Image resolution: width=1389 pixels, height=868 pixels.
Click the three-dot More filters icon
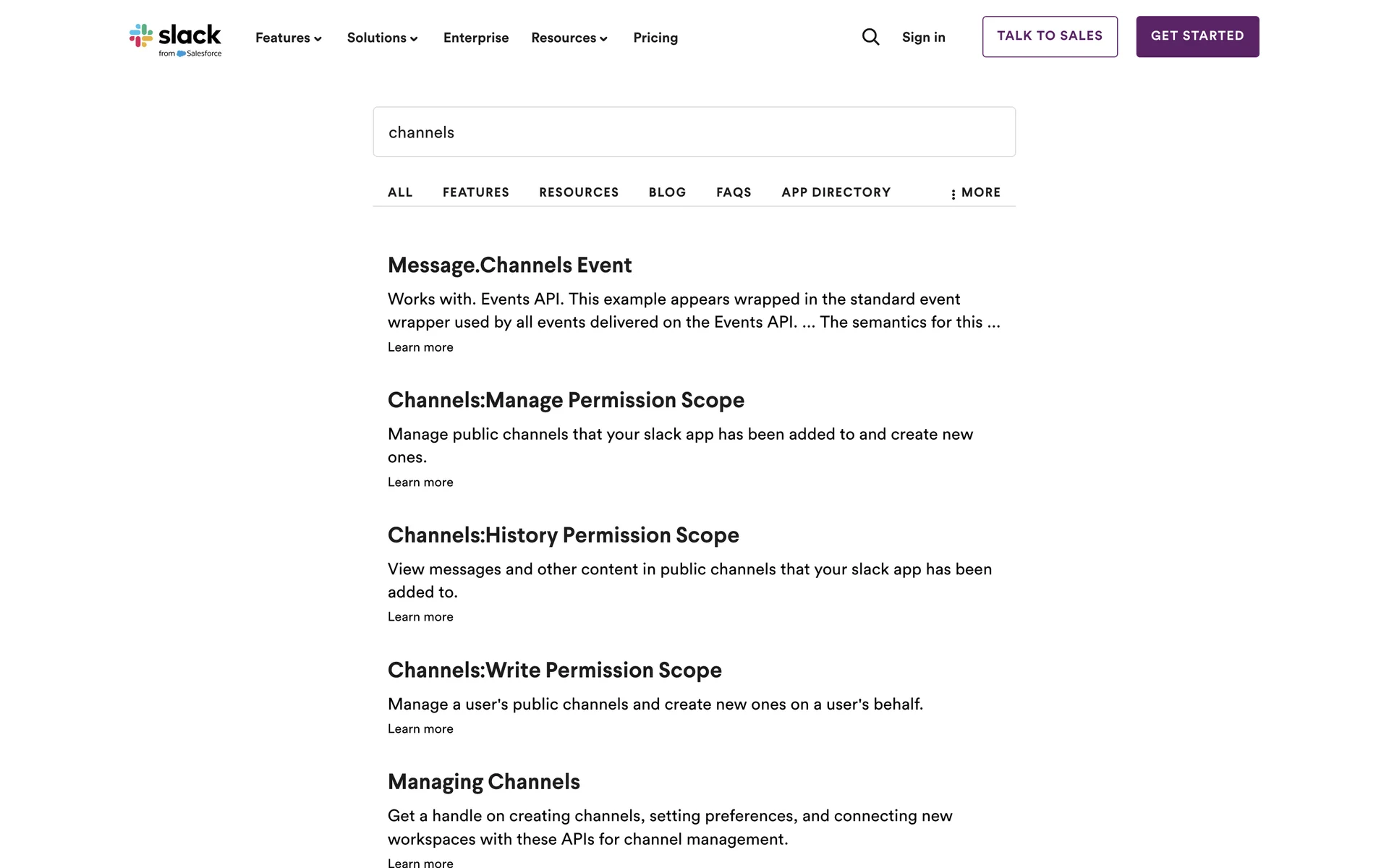(x=953, y=194)
